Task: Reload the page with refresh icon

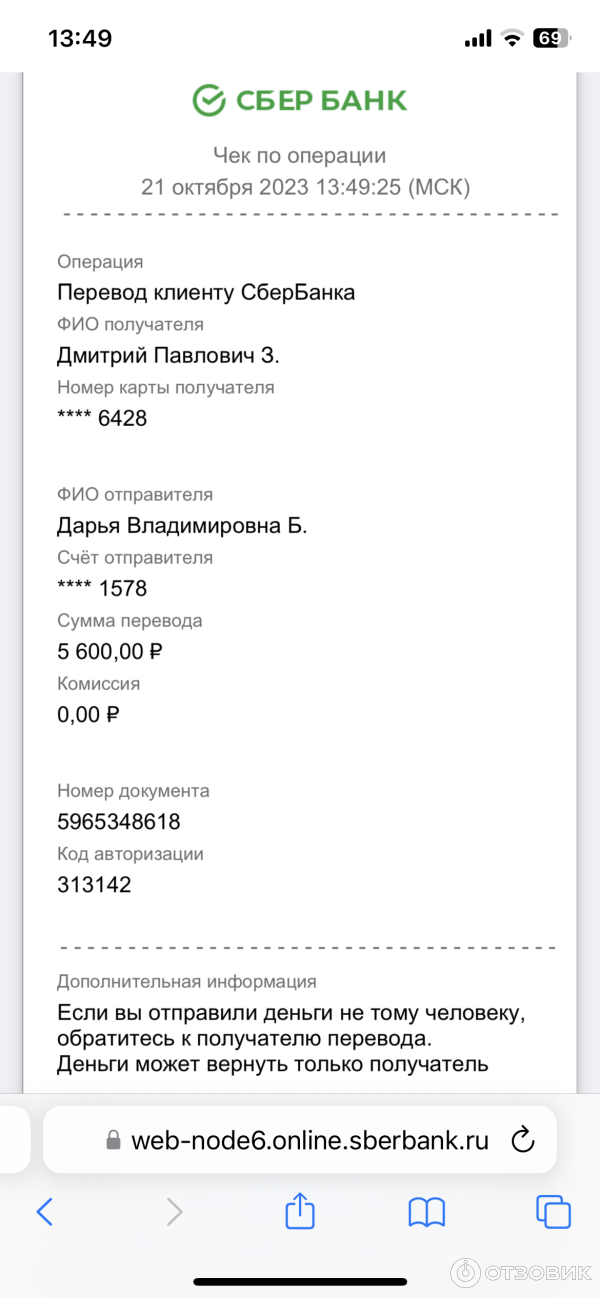Action: tap(522, 1140)
